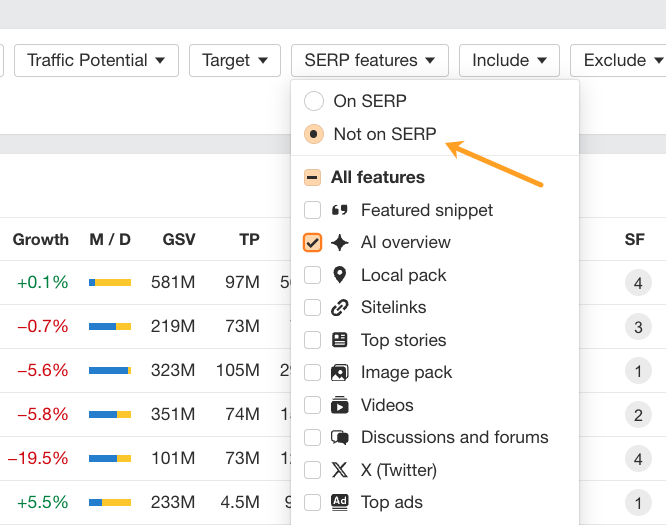Click the Featured snippet label

pos(427,210)
